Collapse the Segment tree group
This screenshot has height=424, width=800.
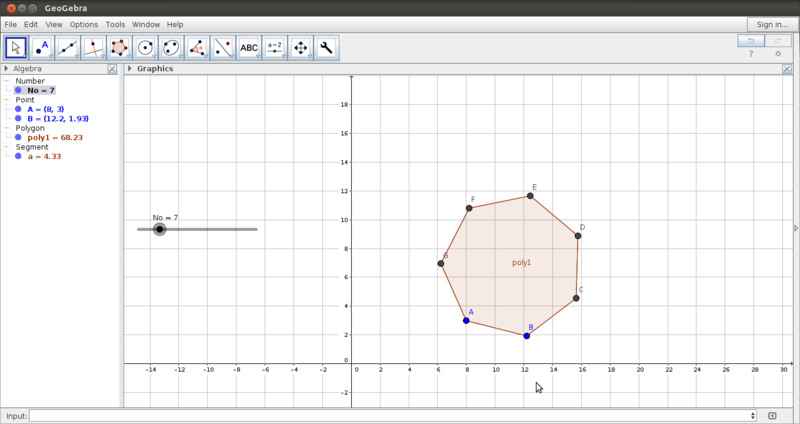click(7, 147)
